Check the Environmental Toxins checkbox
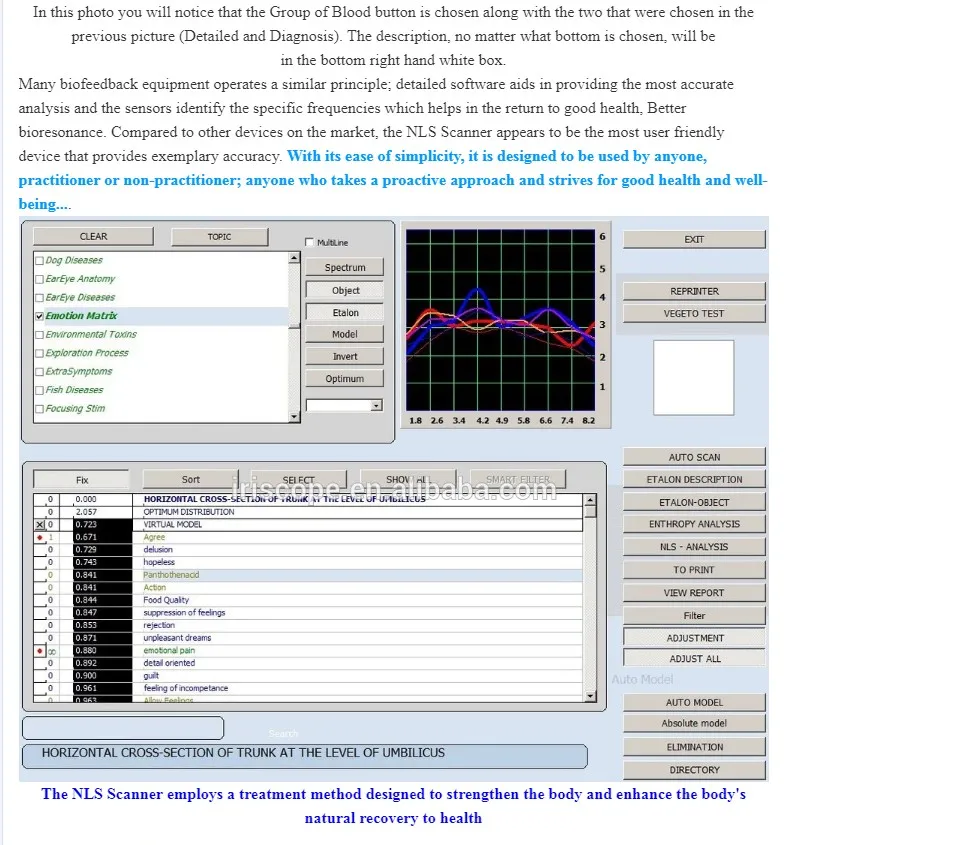This screenshot has width=956, height=845. coord(40,335)
